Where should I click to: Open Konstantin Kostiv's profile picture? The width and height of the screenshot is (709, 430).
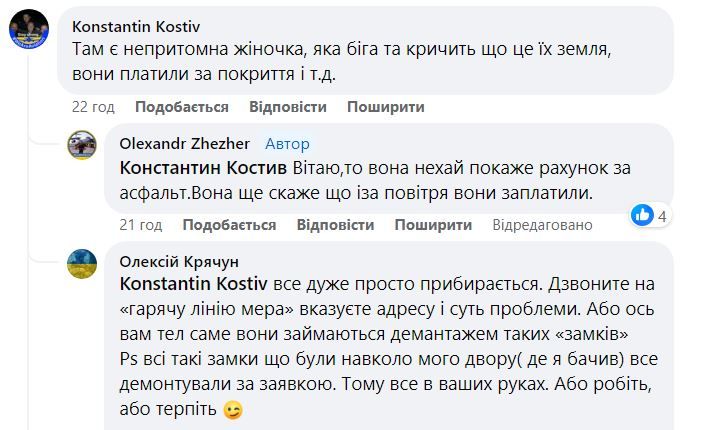(x=28, y=30)
